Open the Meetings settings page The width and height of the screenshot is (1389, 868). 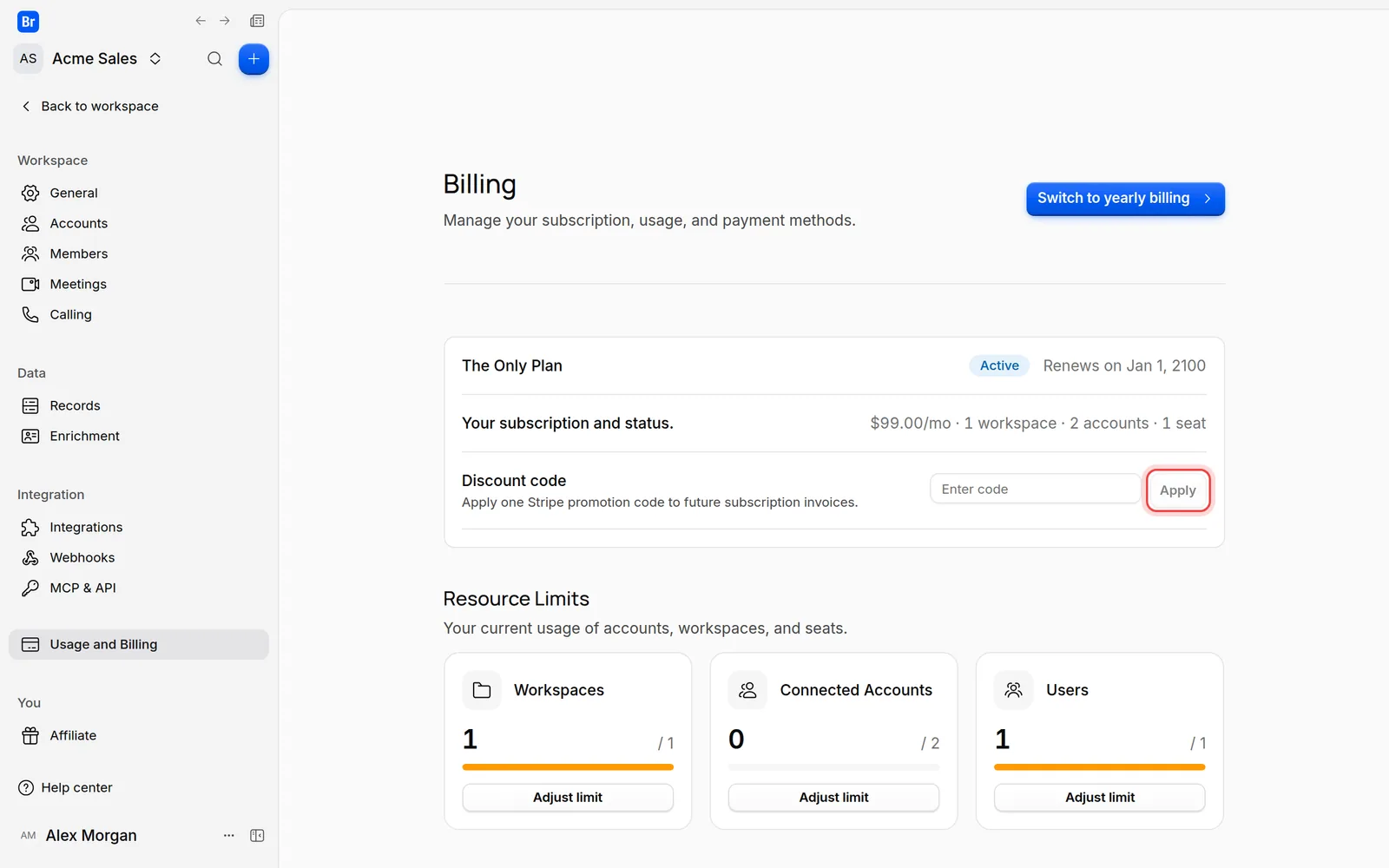point(139,284)
